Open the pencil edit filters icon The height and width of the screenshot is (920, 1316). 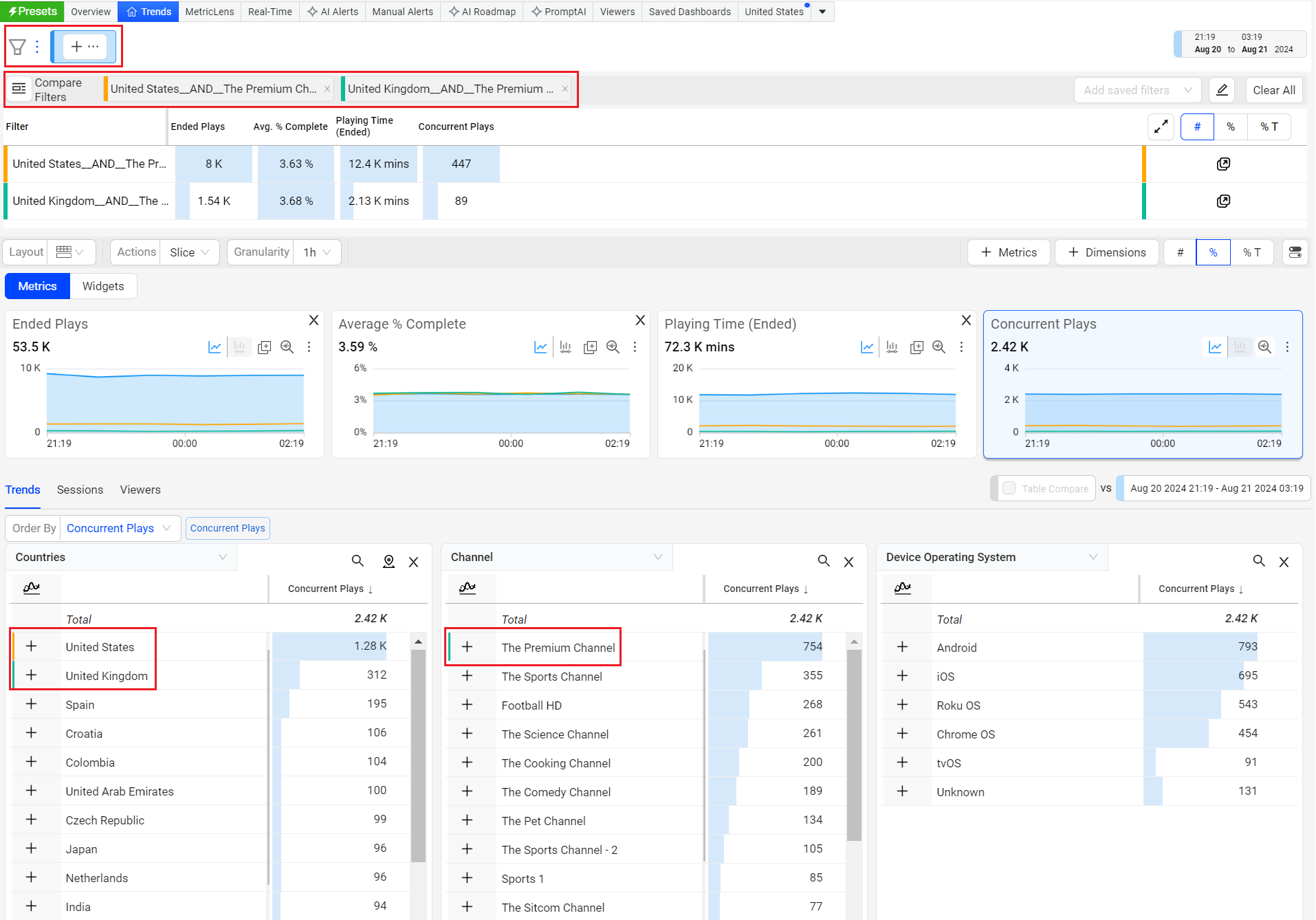(1222, 90)
